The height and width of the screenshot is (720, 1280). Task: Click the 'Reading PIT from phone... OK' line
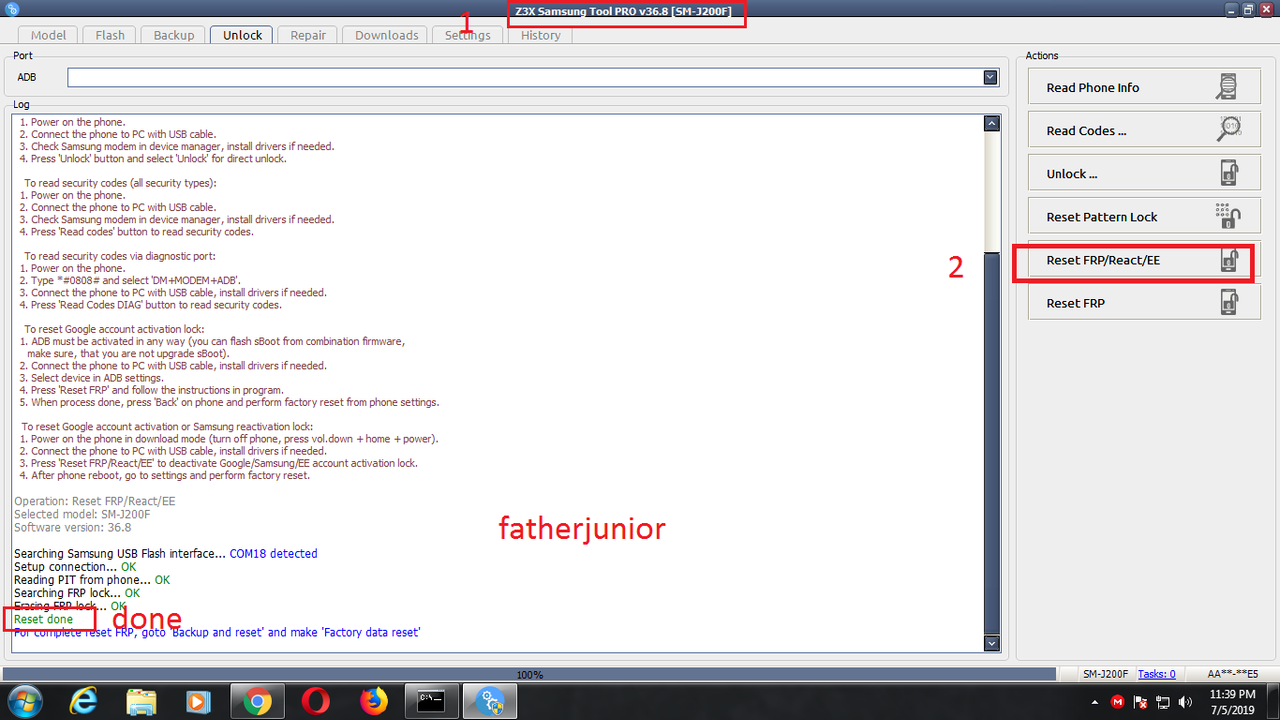pos(92,580)
